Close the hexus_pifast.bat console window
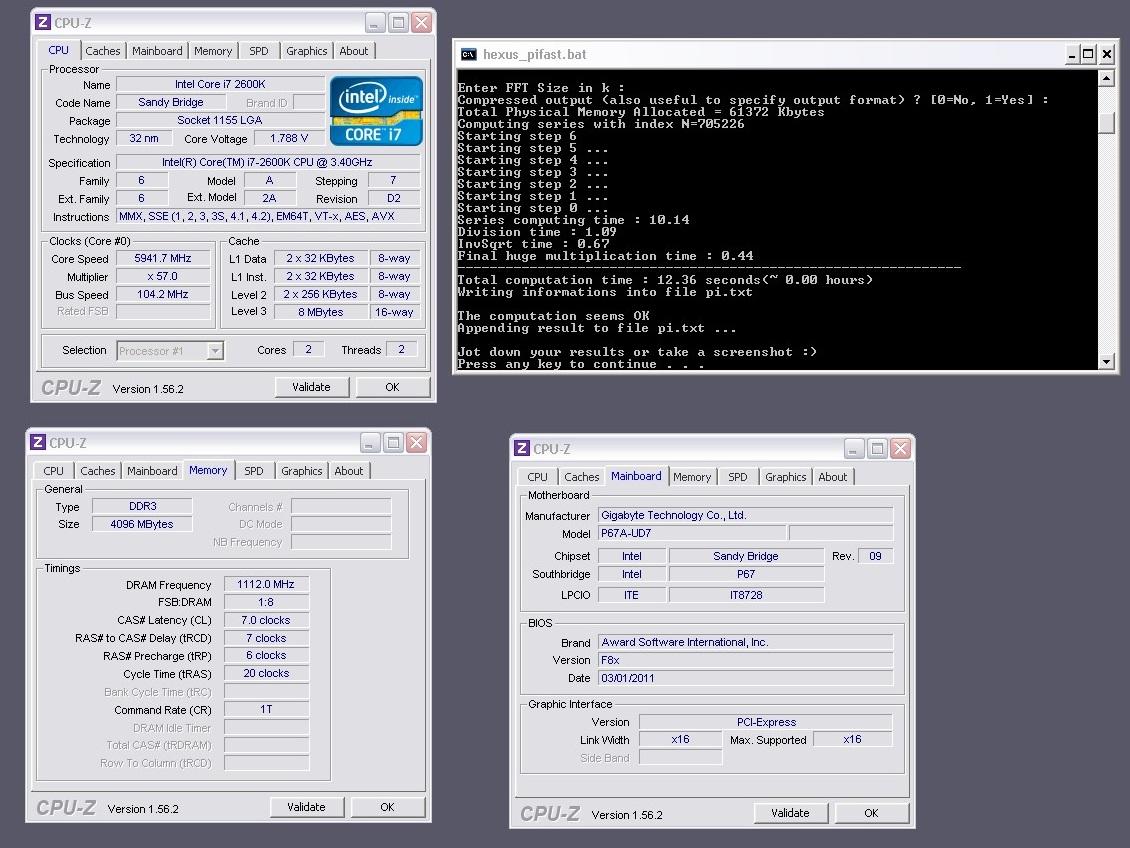This screenshot has width=1130, height=848. (1107, 54)
